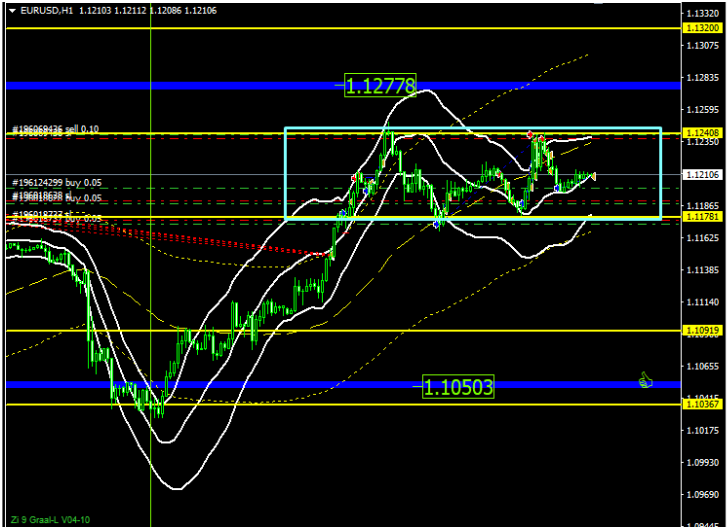728x532 pixels.
Task: Click the top edge of cyan rectangle
Action: (470, 128)
